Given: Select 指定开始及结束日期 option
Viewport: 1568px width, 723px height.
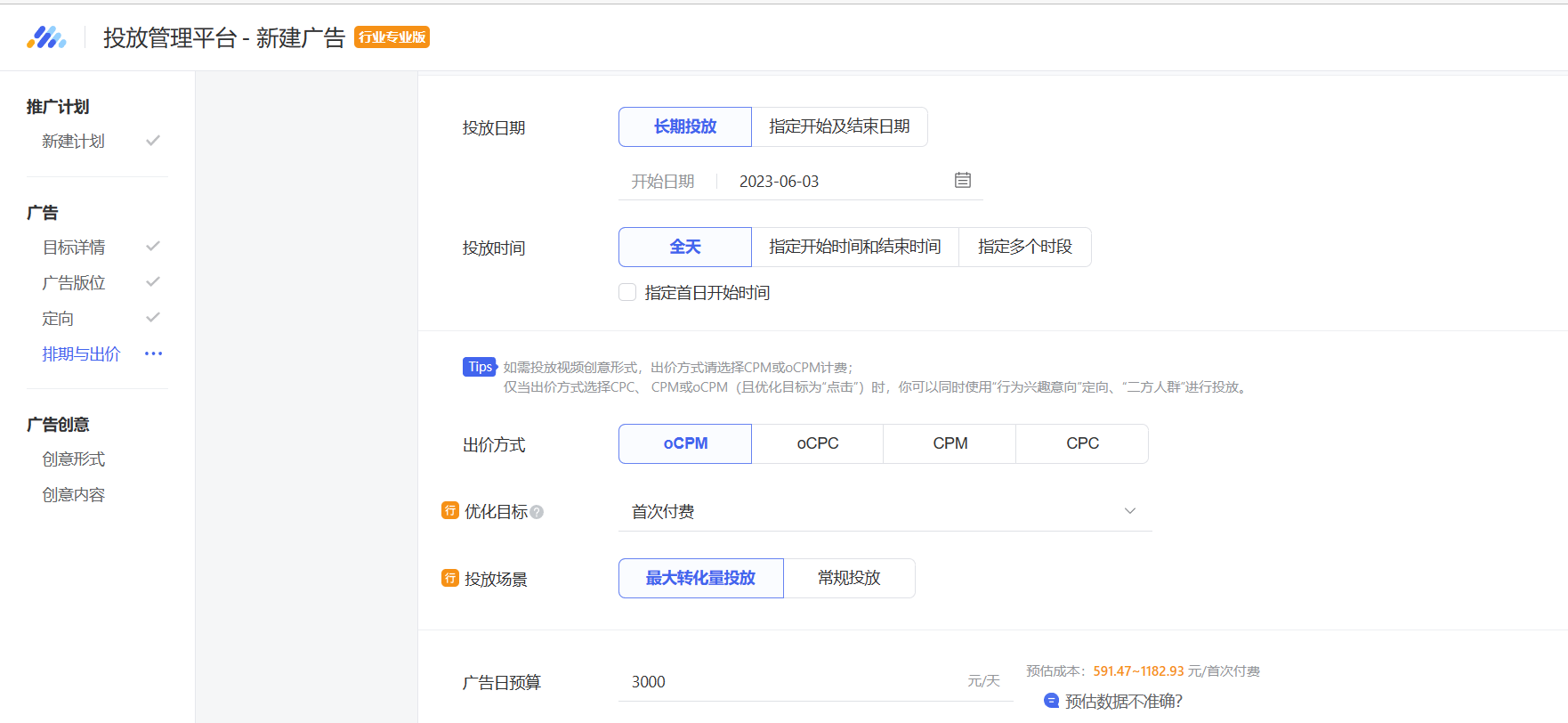Looking at the screenshot, I should 839,126.
